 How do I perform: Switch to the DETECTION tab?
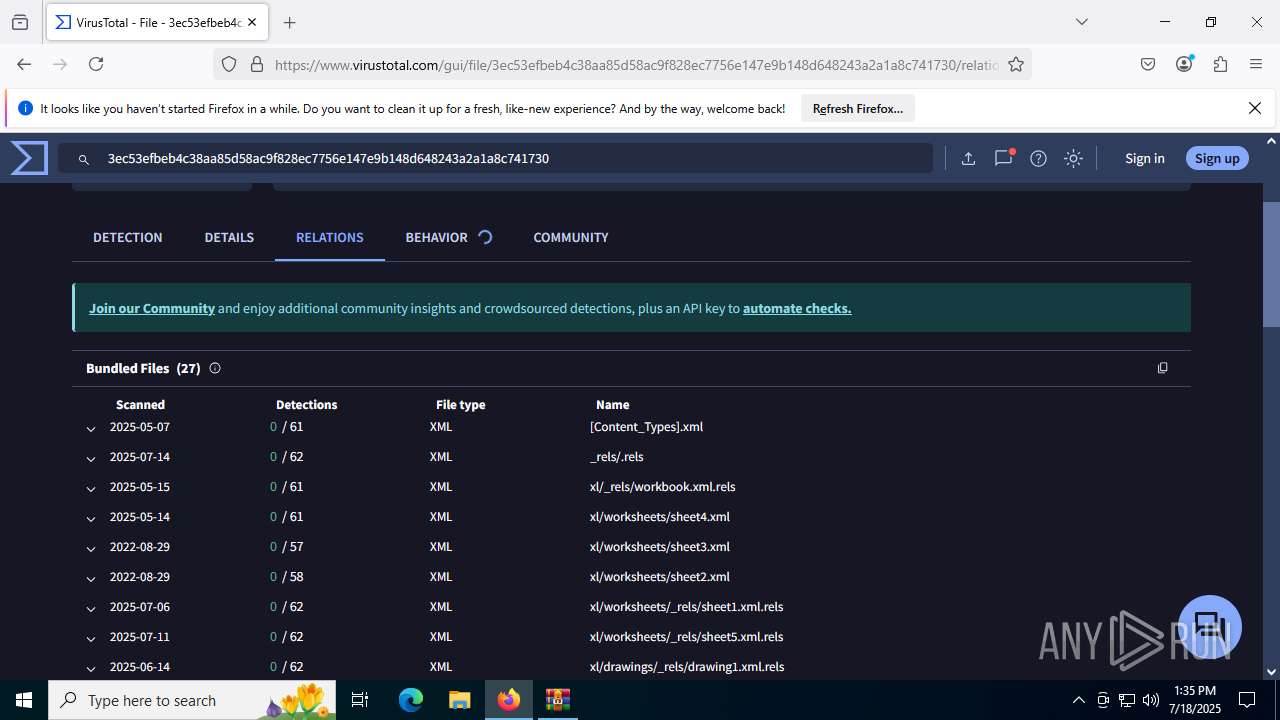coord(128,237)
